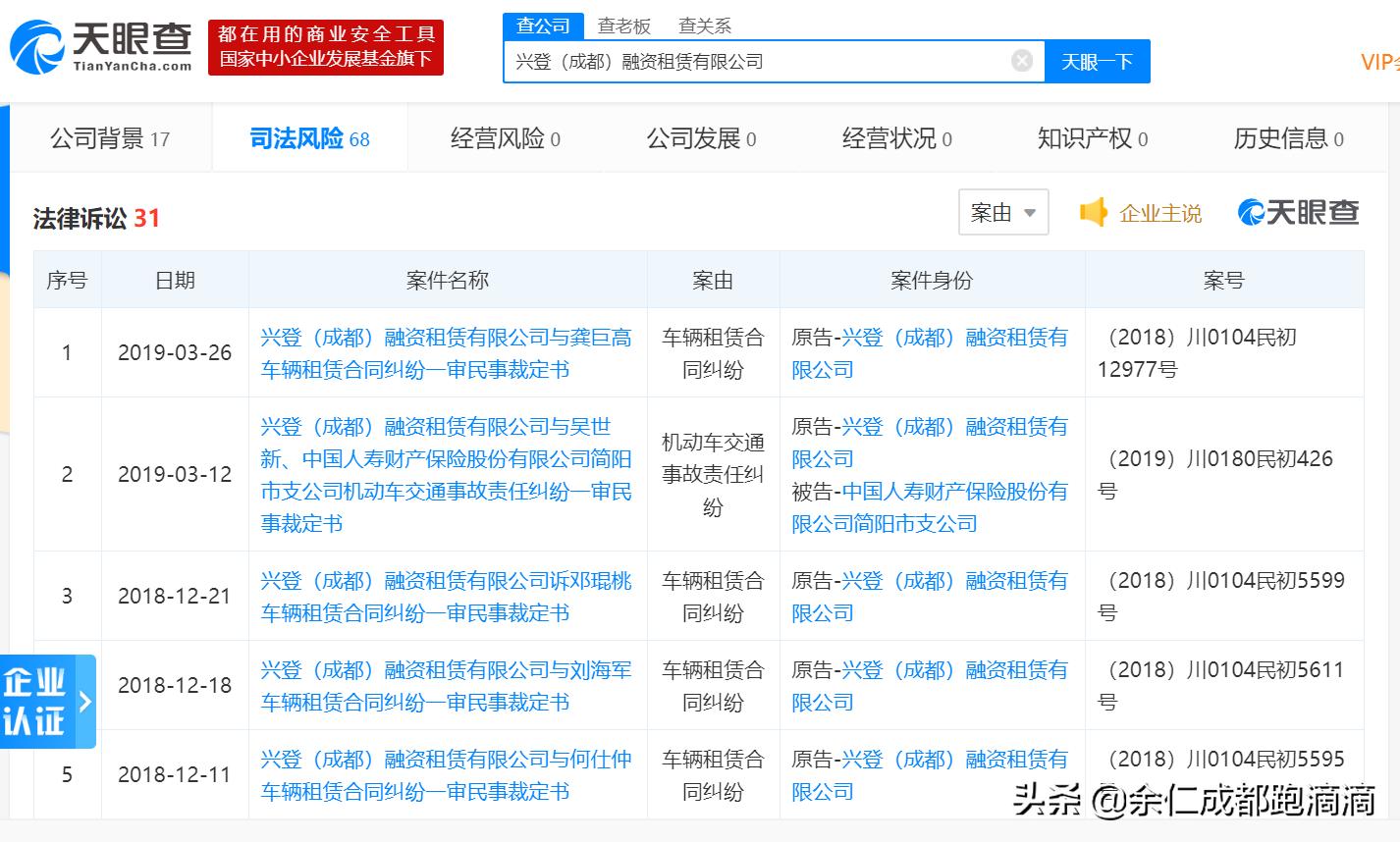Open the 公司背景 tab
The width and height of the screenshot is (1400, 842).
tap(111, 137)
